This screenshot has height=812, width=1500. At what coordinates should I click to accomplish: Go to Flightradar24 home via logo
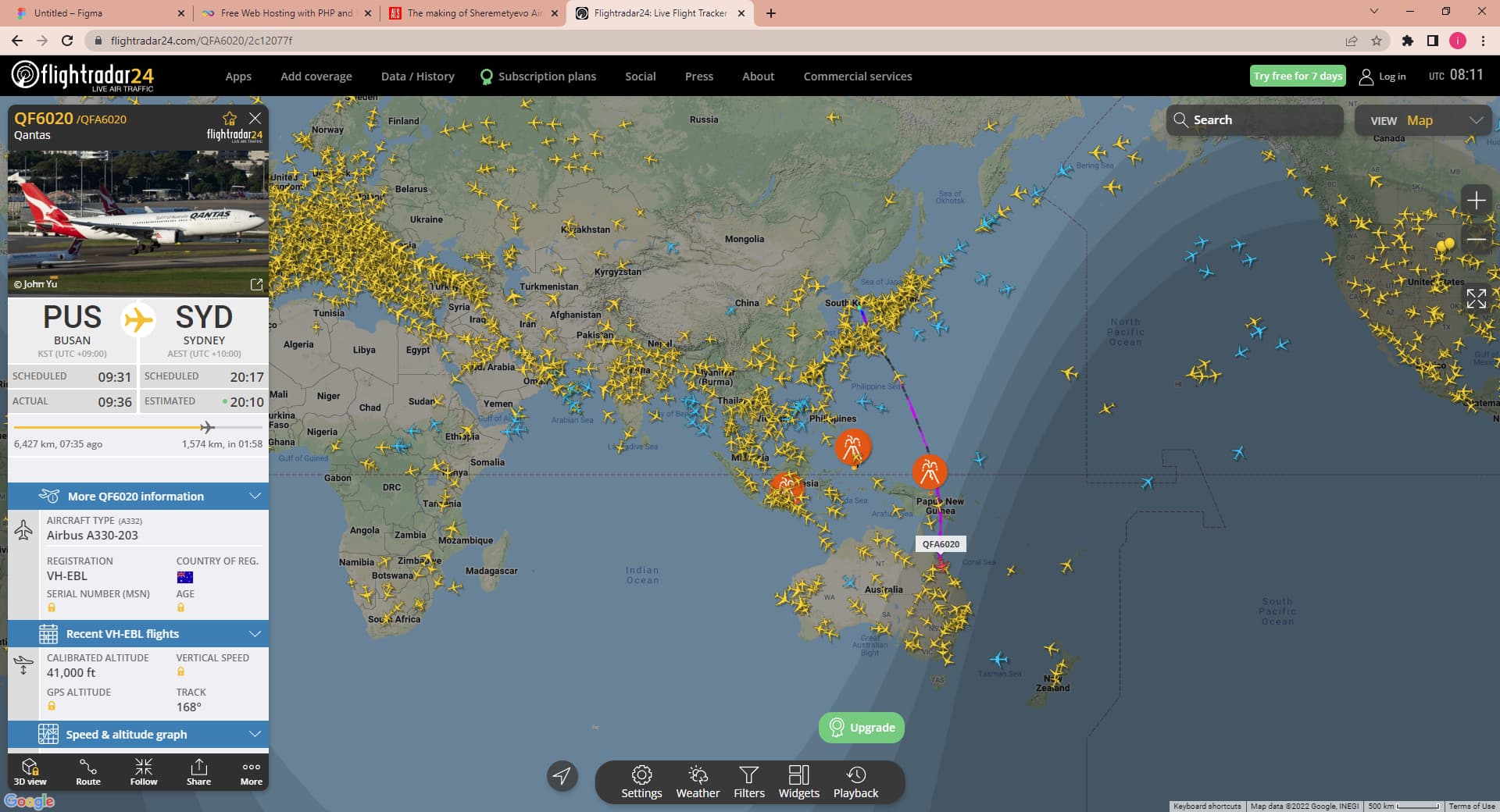tap(83, 76)
